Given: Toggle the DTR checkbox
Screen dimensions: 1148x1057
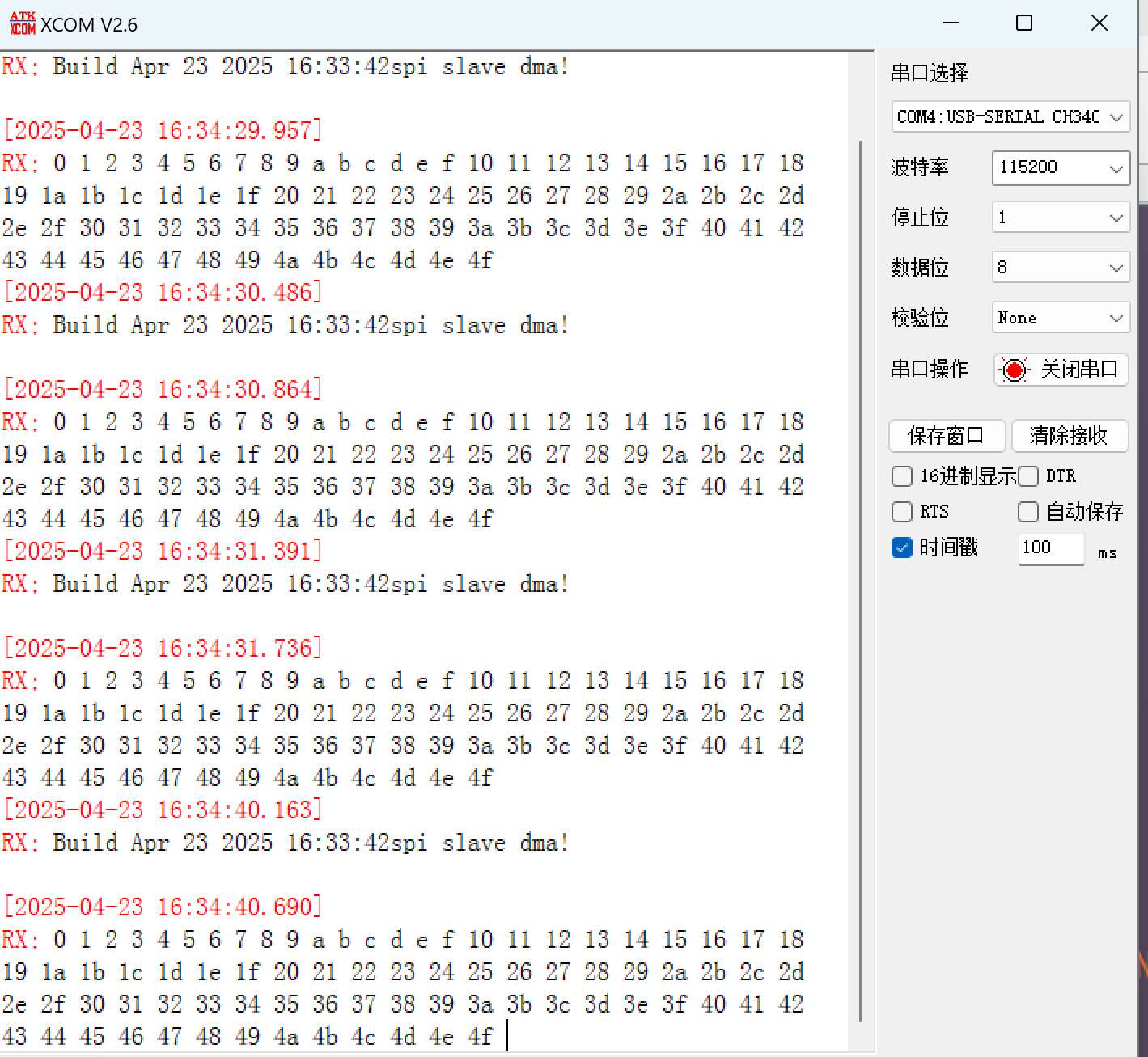Looking at the screenshot, I should 1028,476.
